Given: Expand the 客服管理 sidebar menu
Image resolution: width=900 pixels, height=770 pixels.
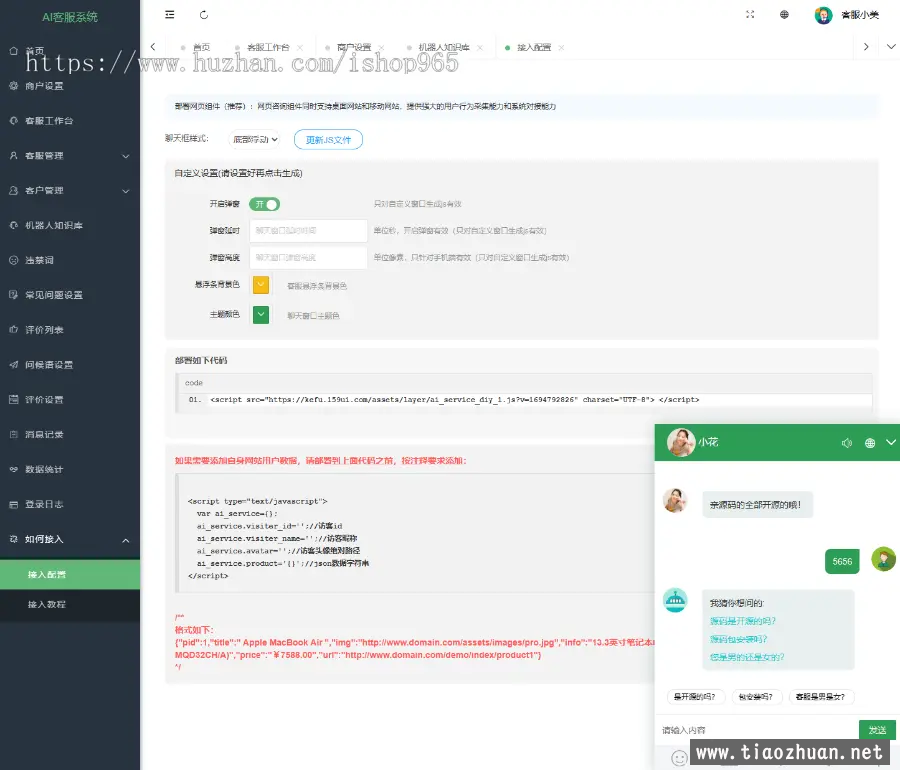Looking at the screenshot, I should [69, 156].
